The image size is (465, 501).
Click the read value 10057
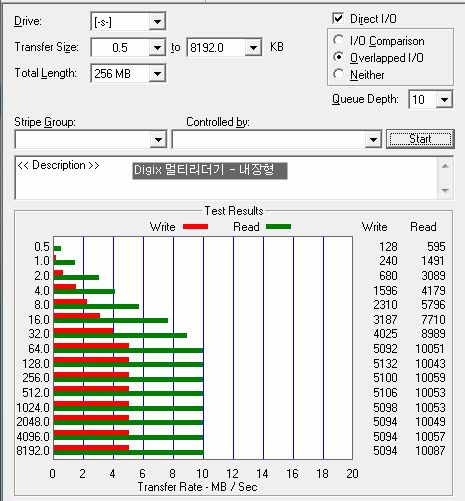430,436
